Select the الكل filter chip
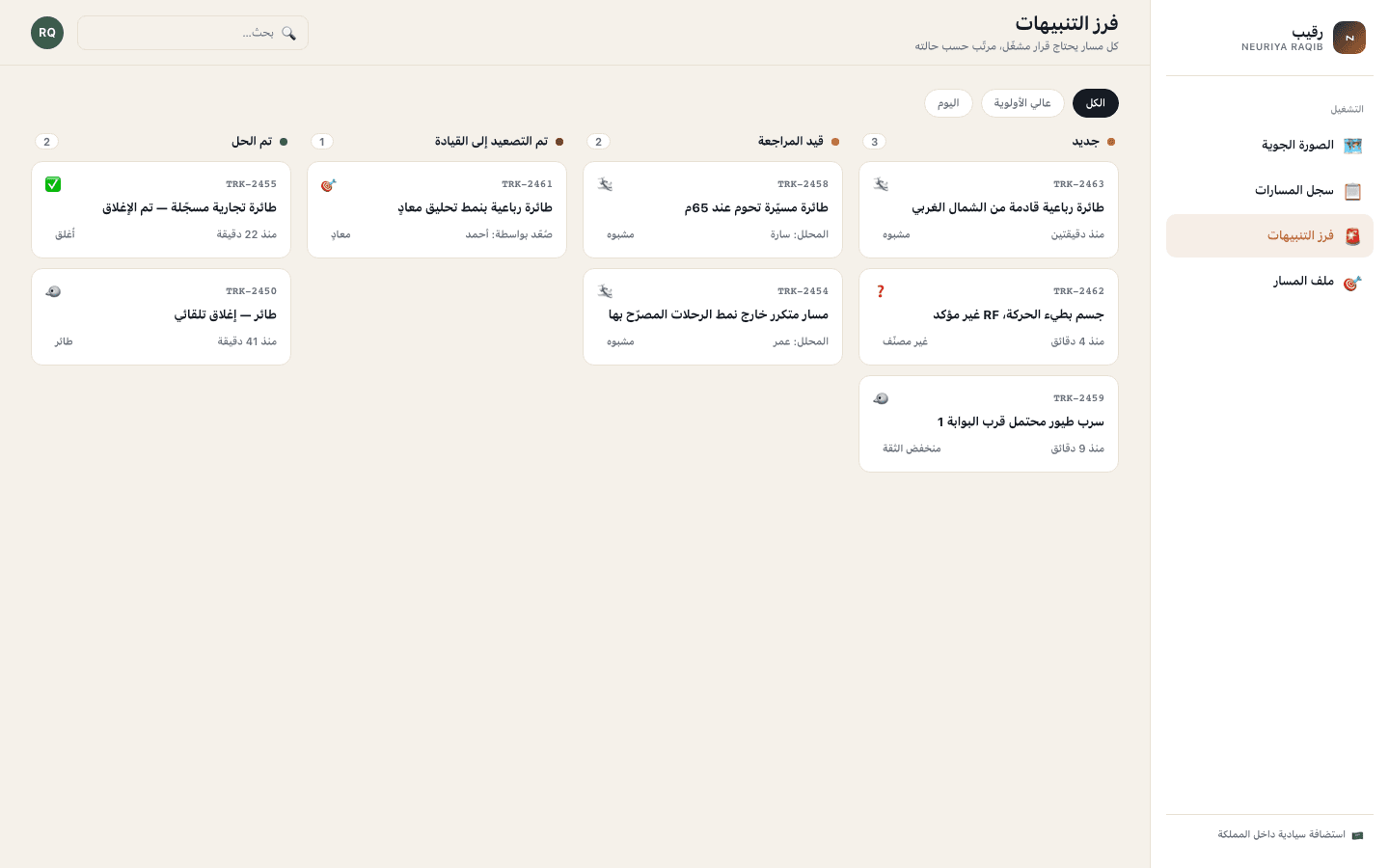Image resolution: width=1389 pixels, height=868 pixels. tap(1096, 103)
